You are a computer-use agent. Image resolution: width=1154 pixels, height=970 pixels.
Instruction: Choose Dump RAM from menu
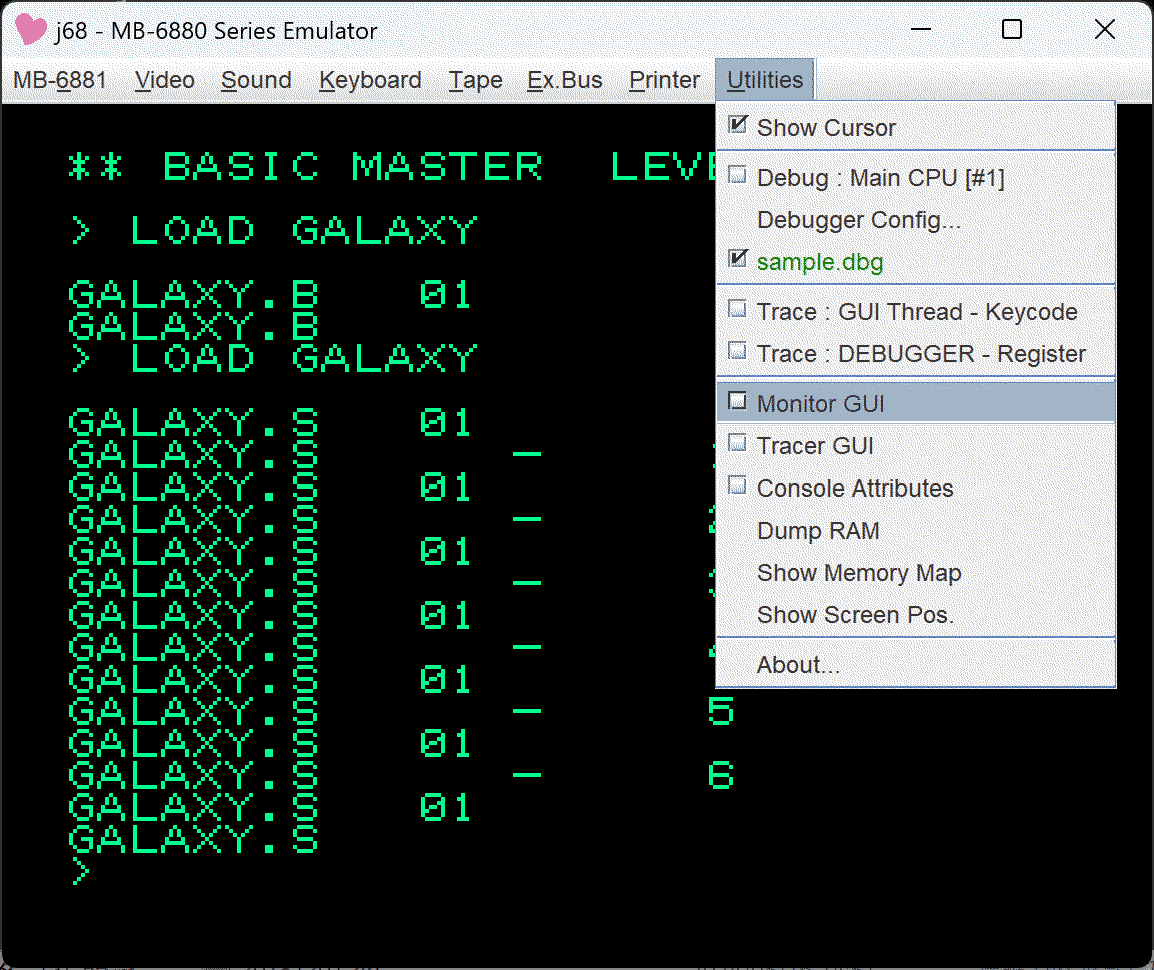(916, 530)
